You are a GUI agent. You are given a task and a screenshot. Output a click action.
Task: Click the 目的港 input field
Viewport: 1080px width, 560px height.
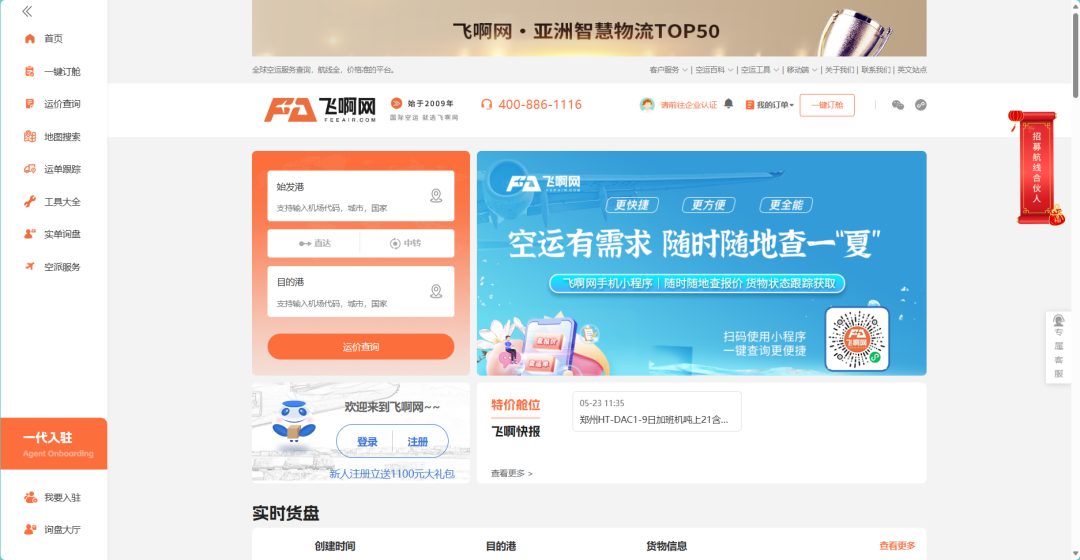pos(361,291)
